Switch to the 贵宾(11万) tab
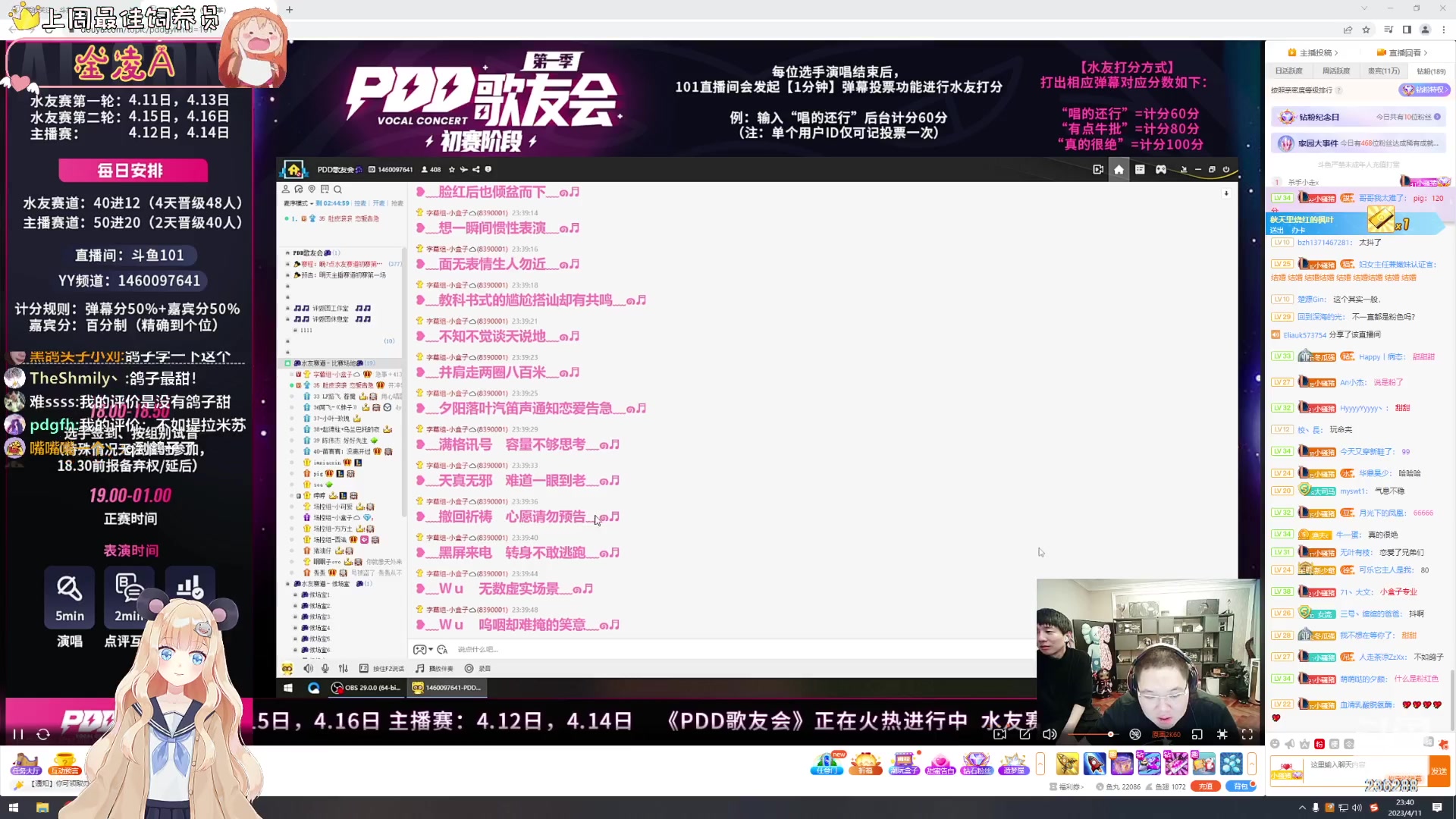The image size is (1456, 819). click(1383, 71)
